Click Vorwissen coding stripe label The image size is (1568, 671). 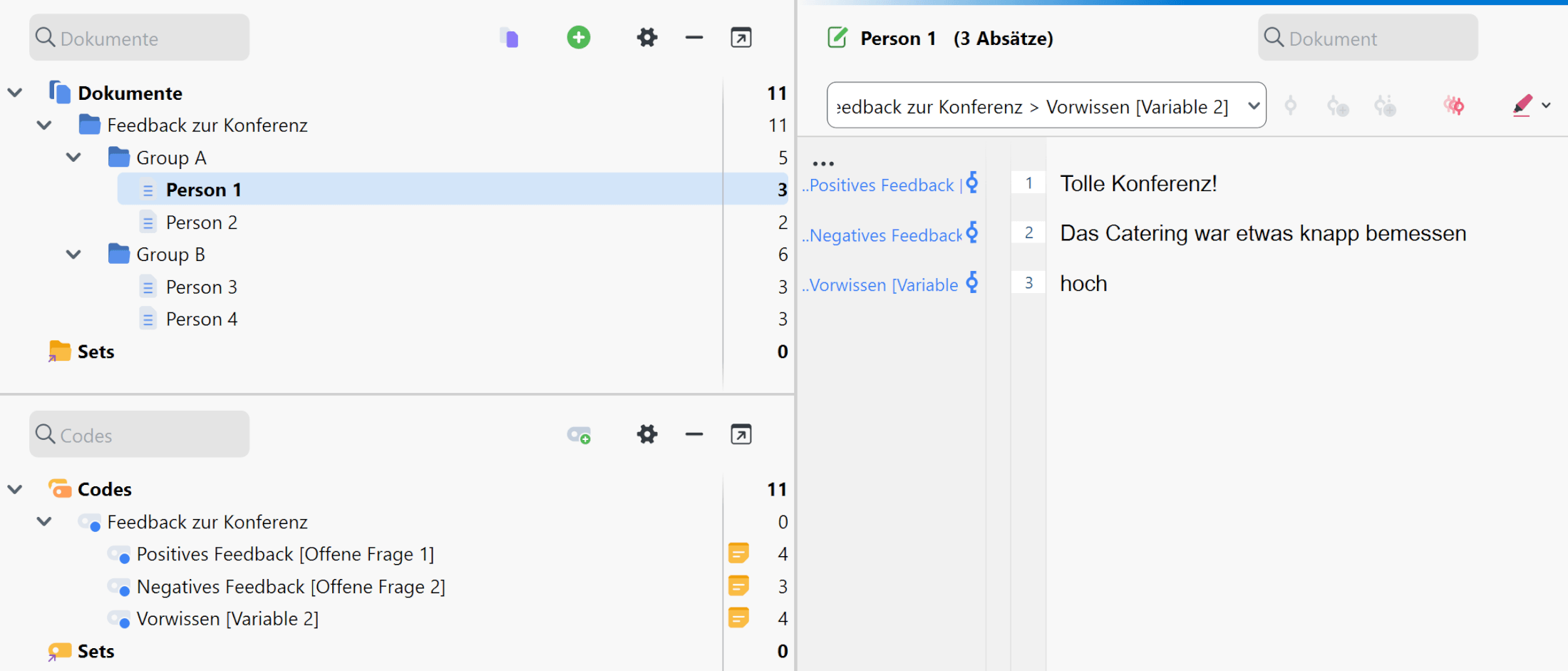click(x=880, y=285)
